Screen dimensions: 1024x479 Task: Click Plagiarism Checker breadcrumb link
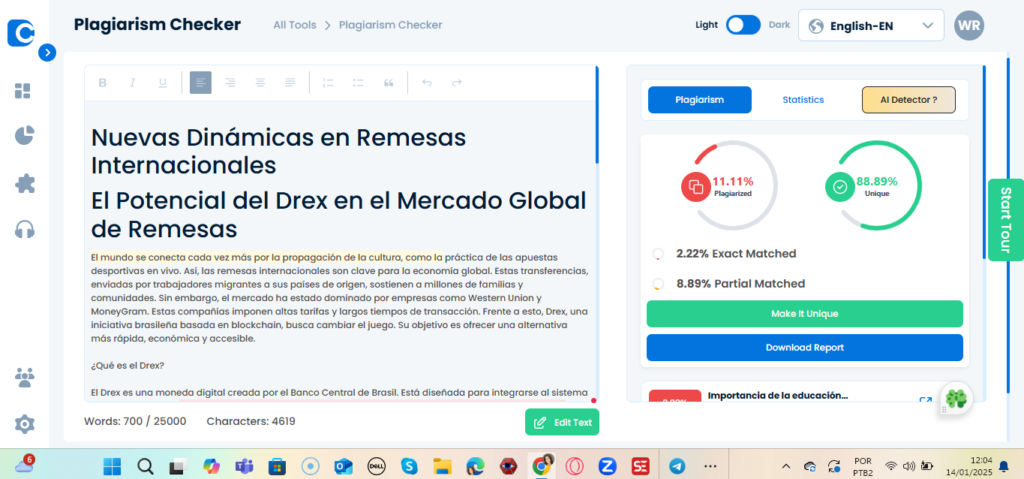(390, 25)
